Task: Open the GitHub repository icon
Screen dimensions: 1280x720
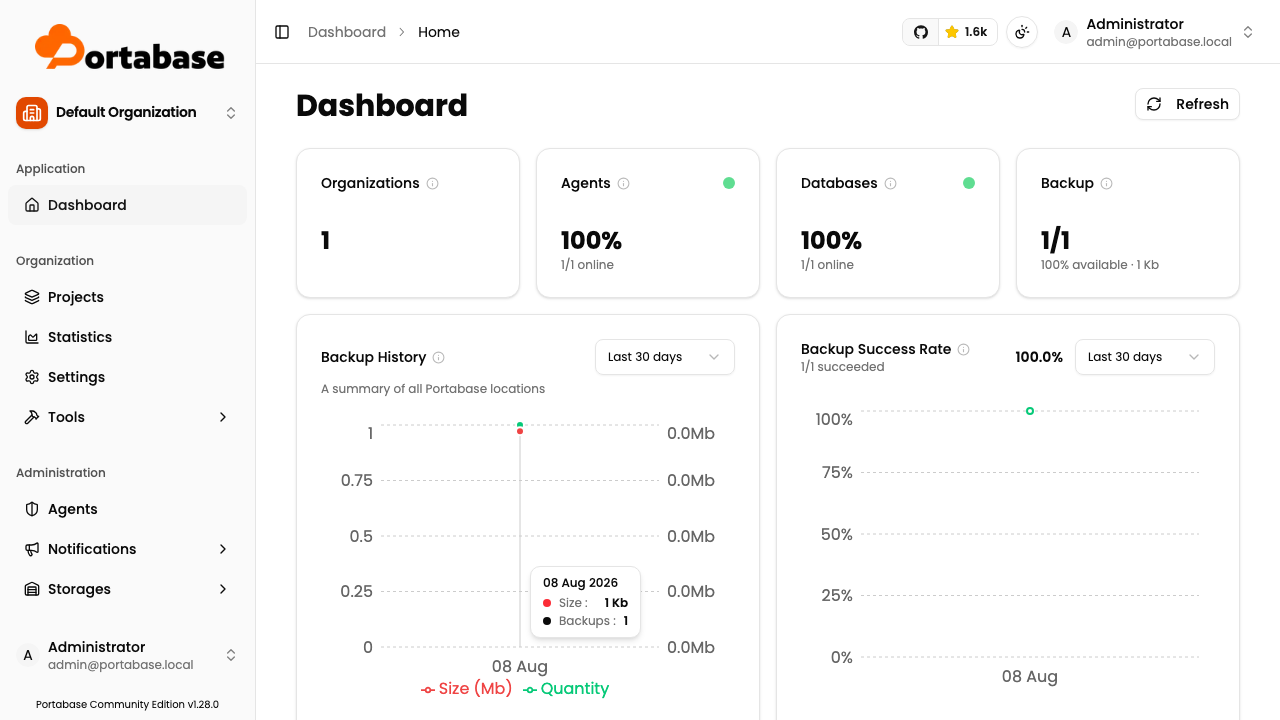Action: 921,32
